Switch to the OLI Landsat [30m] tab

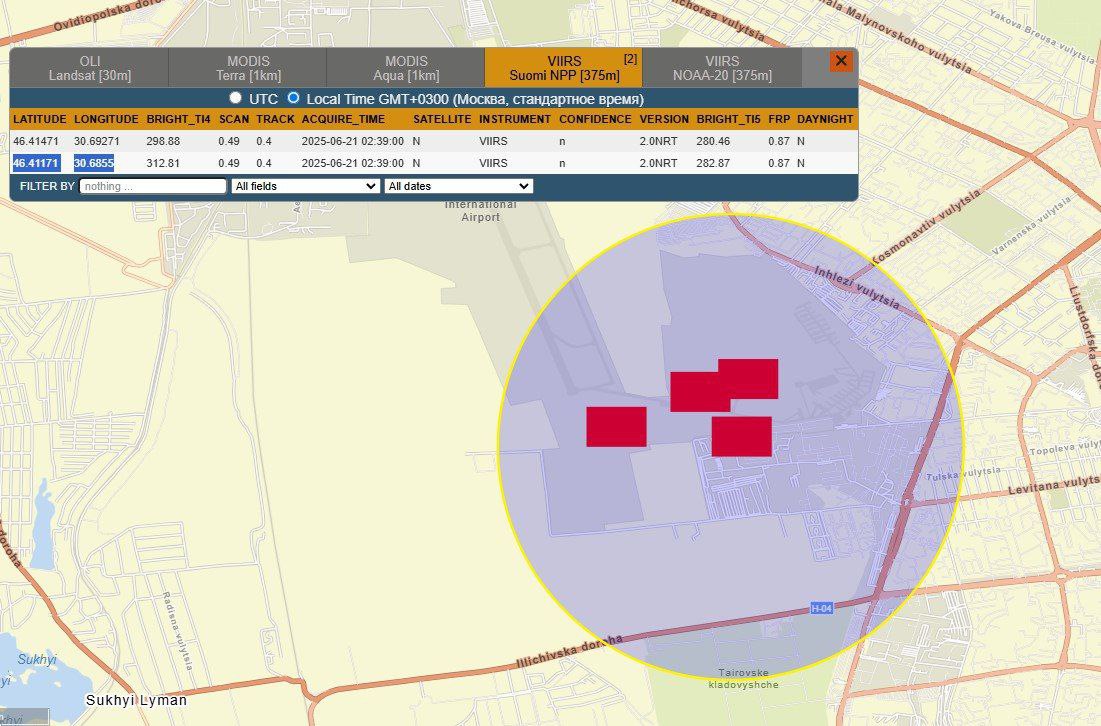pos(89,68)
